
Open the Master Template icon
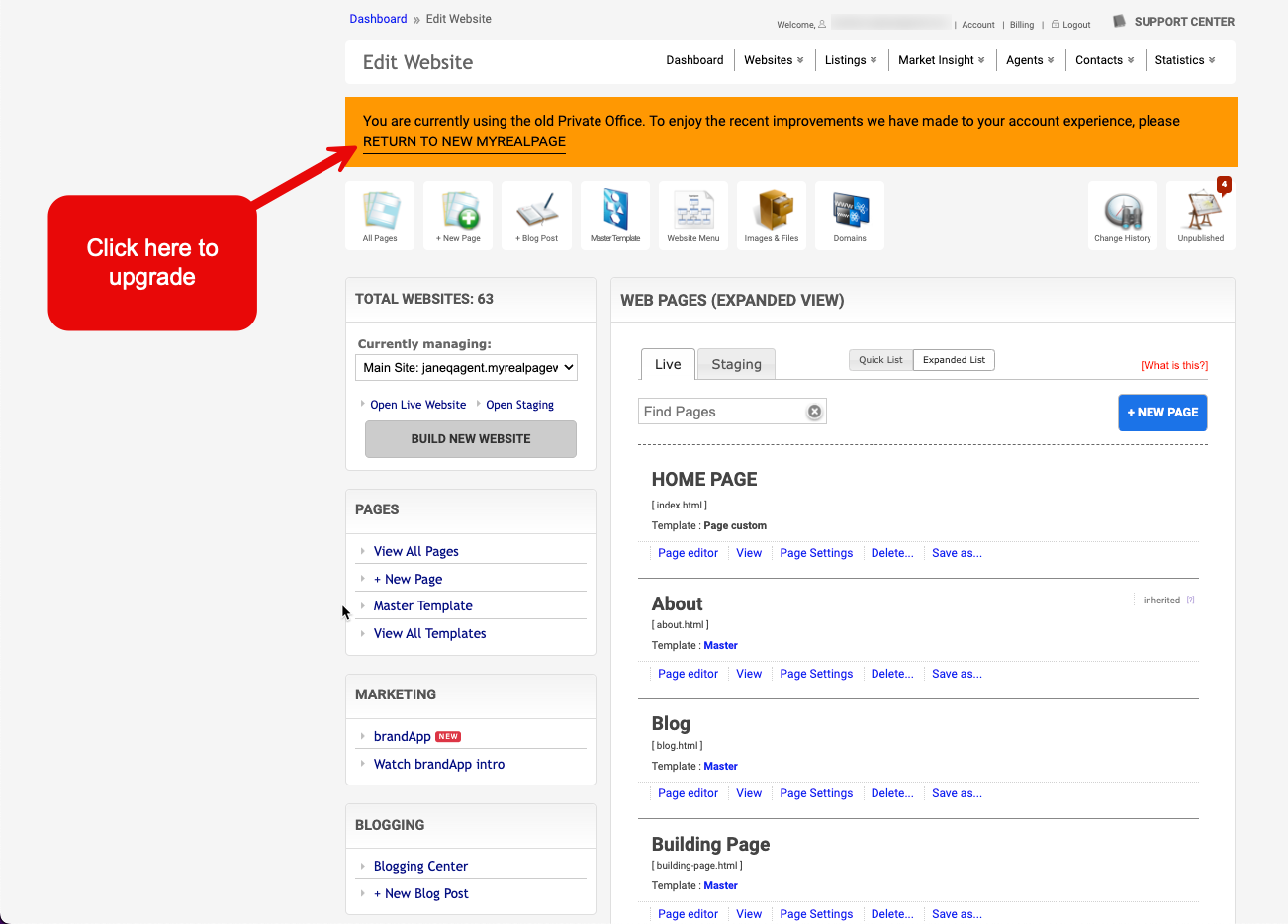[x=614, y=215]
